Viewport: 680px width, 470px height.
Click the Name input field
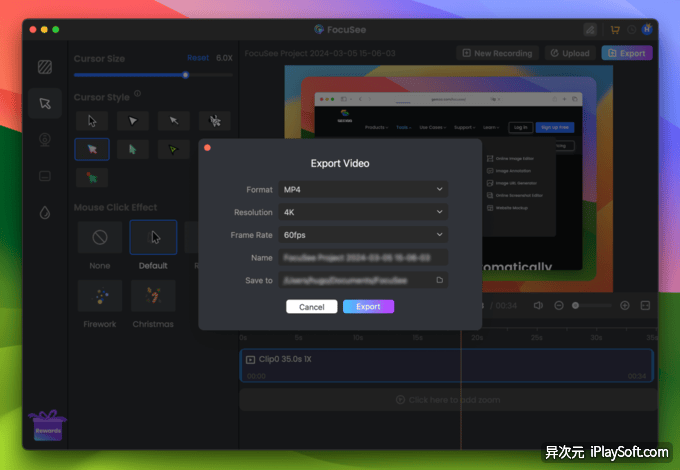(x=363, y=258)
